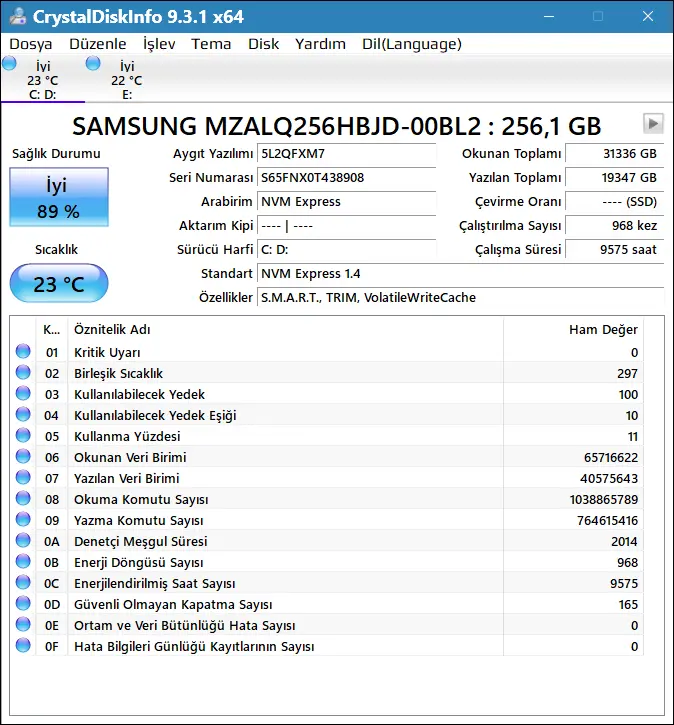Click the status orb for Birleşik Sıcaklık
The height and width of the screenshot is (725, 674).
(x=23, y=372)
